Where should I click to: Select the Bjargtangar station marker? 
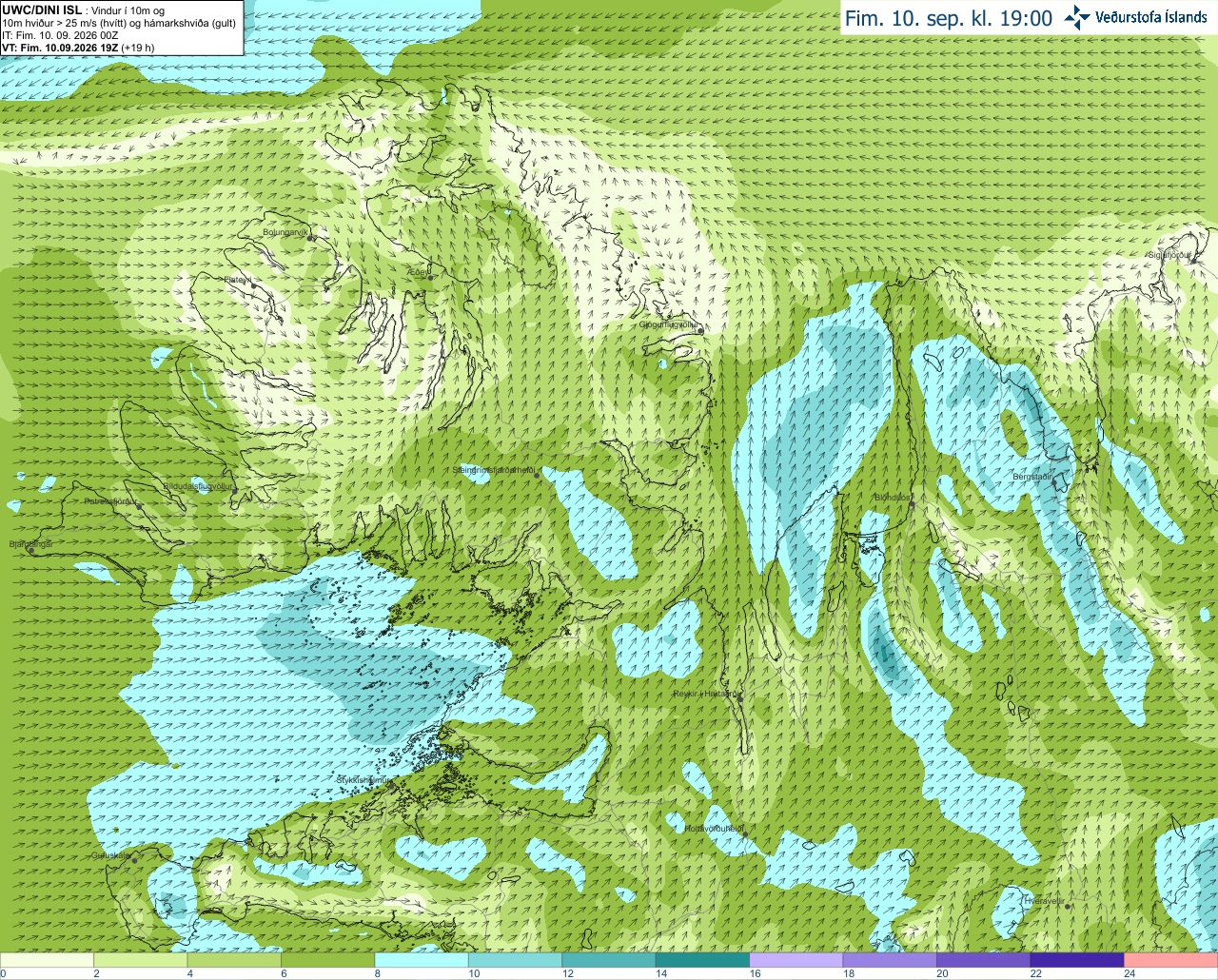(31, 550)
